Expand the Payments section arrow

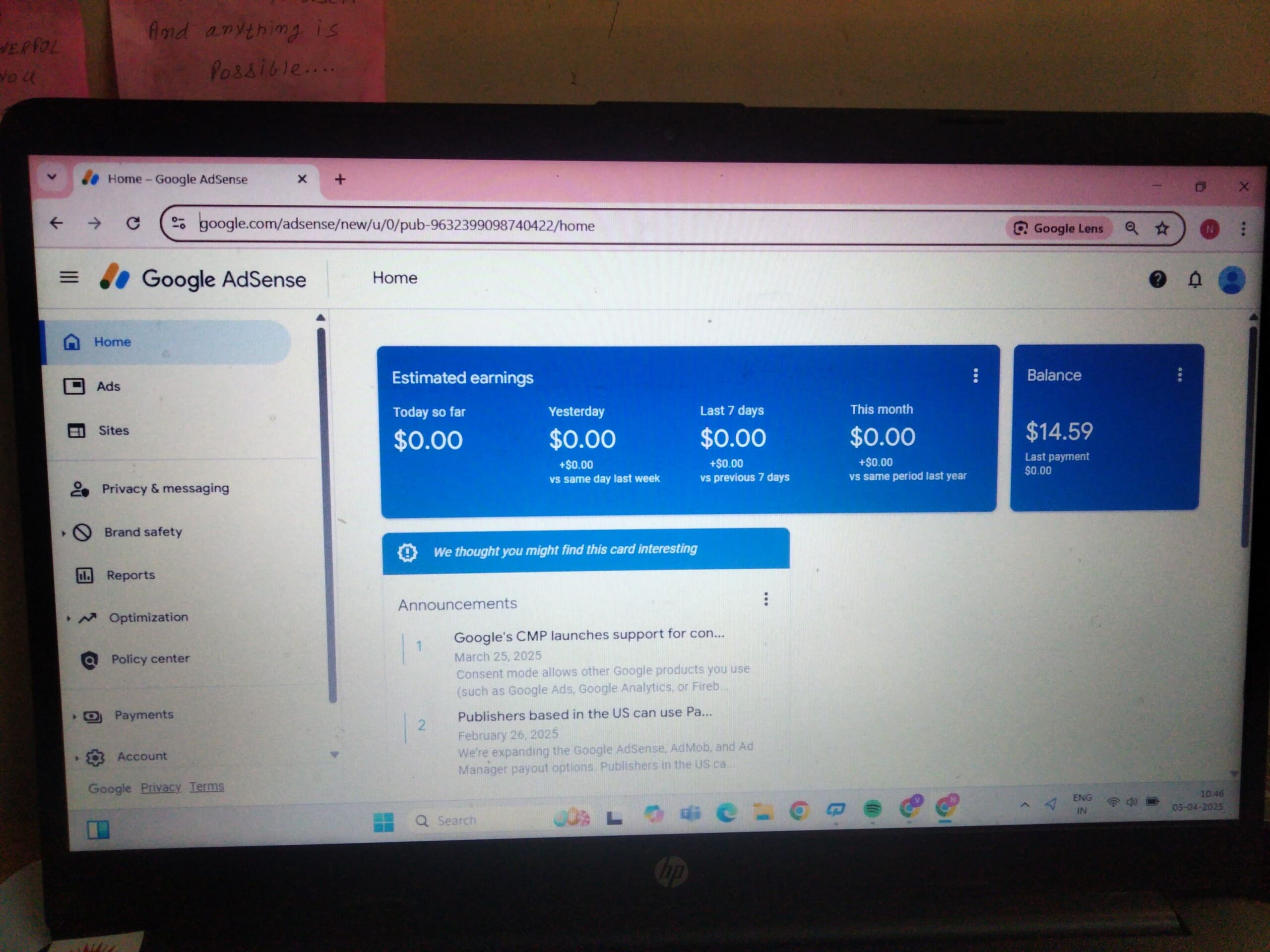[74, 716]
